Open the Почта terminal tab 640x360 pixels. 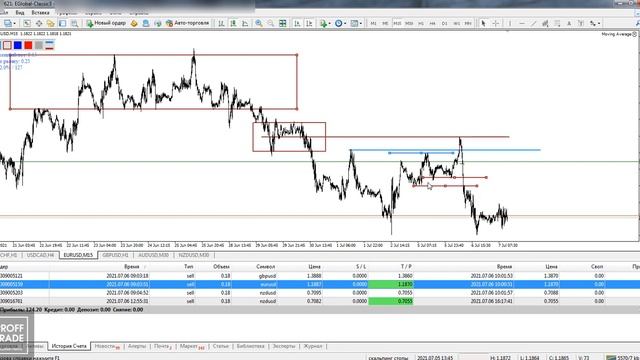[162, 346]
